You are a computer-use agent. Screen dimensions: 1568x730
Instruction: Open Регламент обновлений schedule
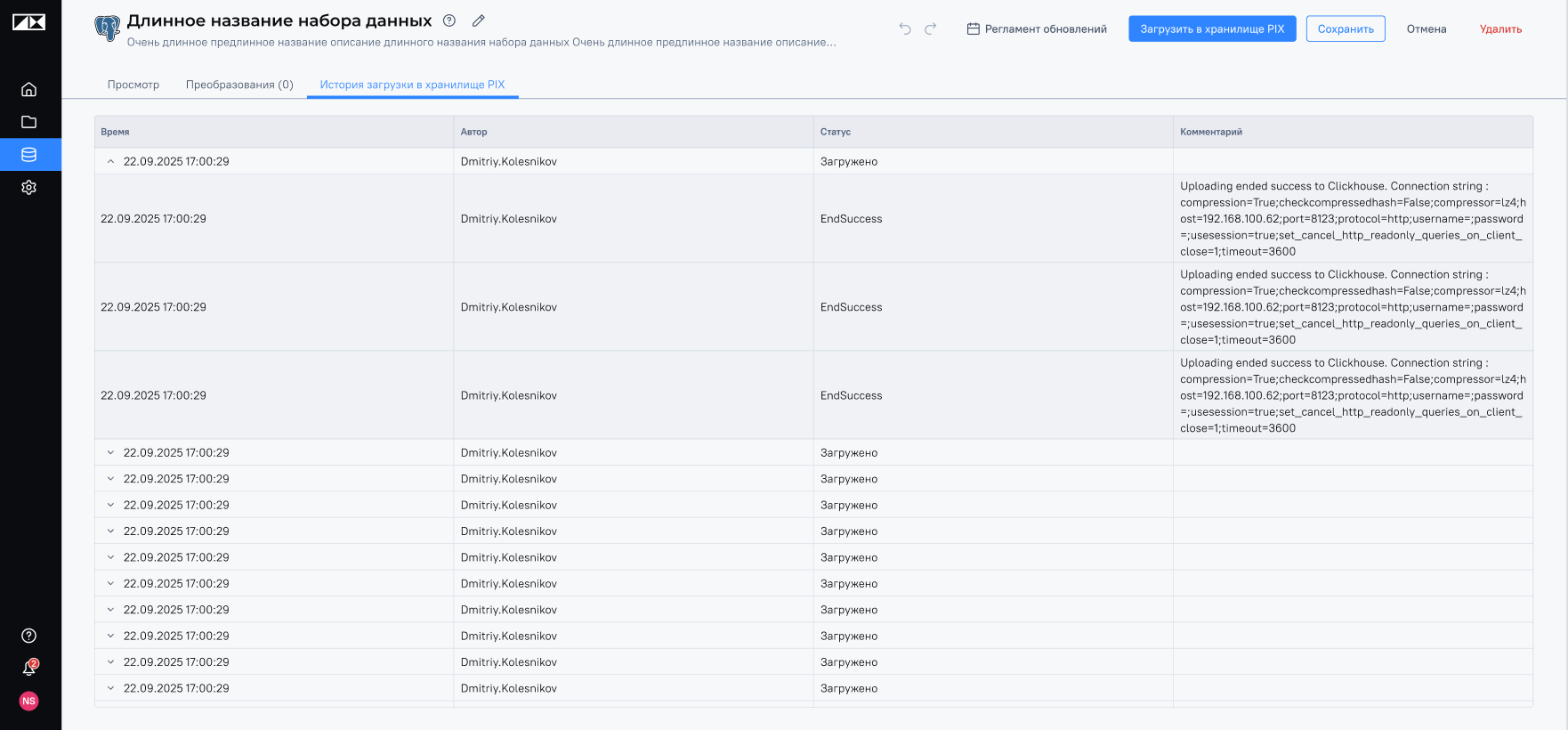1037,28
